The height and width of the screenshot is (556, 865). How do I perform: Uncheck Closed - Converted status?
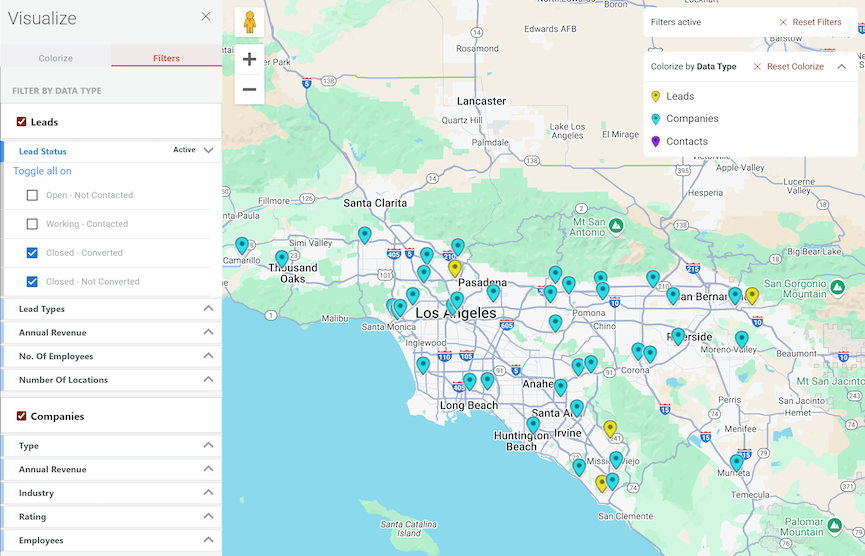32,253
